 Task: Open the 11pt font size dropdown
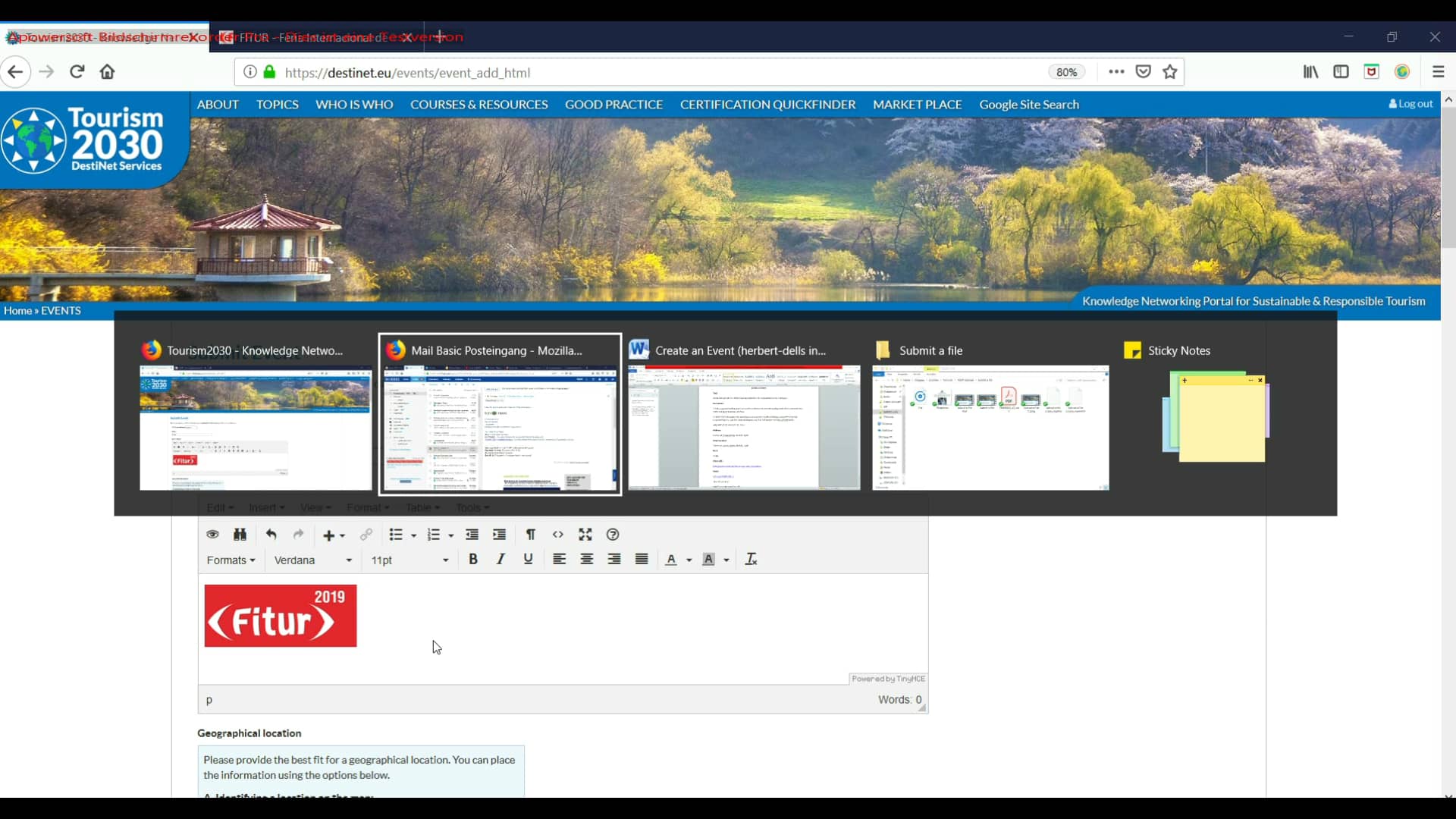(x=409, y=560)
